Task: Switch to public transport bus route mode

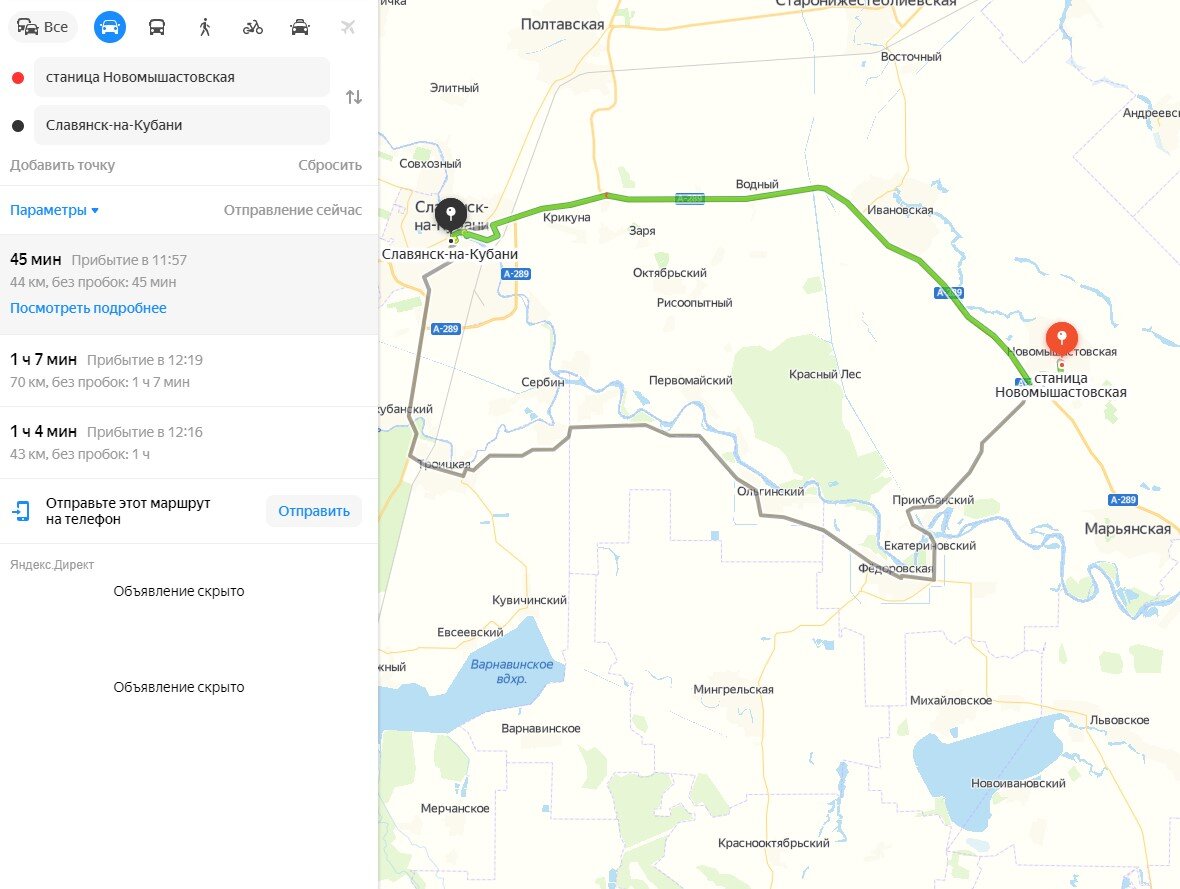Action: (156, 27)
